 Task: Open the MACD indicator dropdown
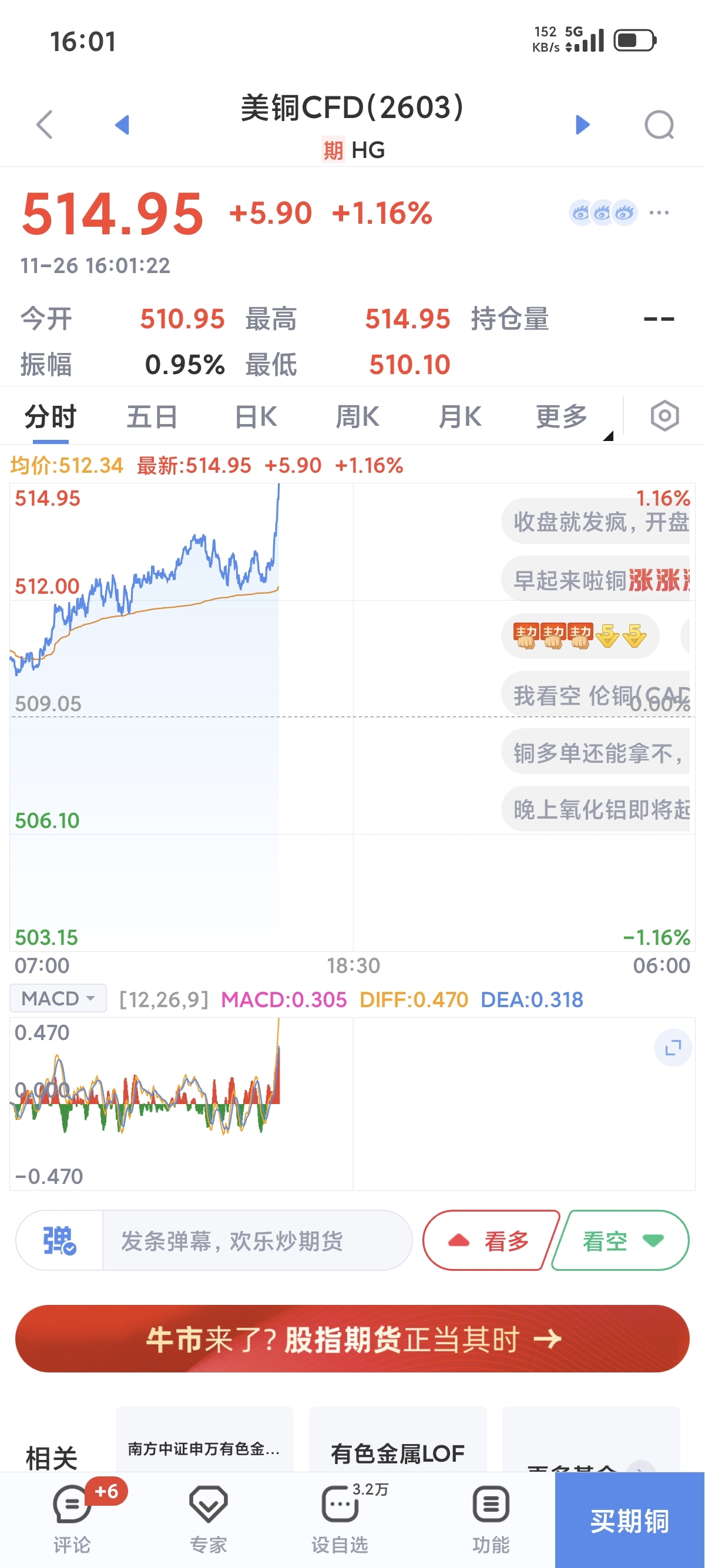click(58, 999)
